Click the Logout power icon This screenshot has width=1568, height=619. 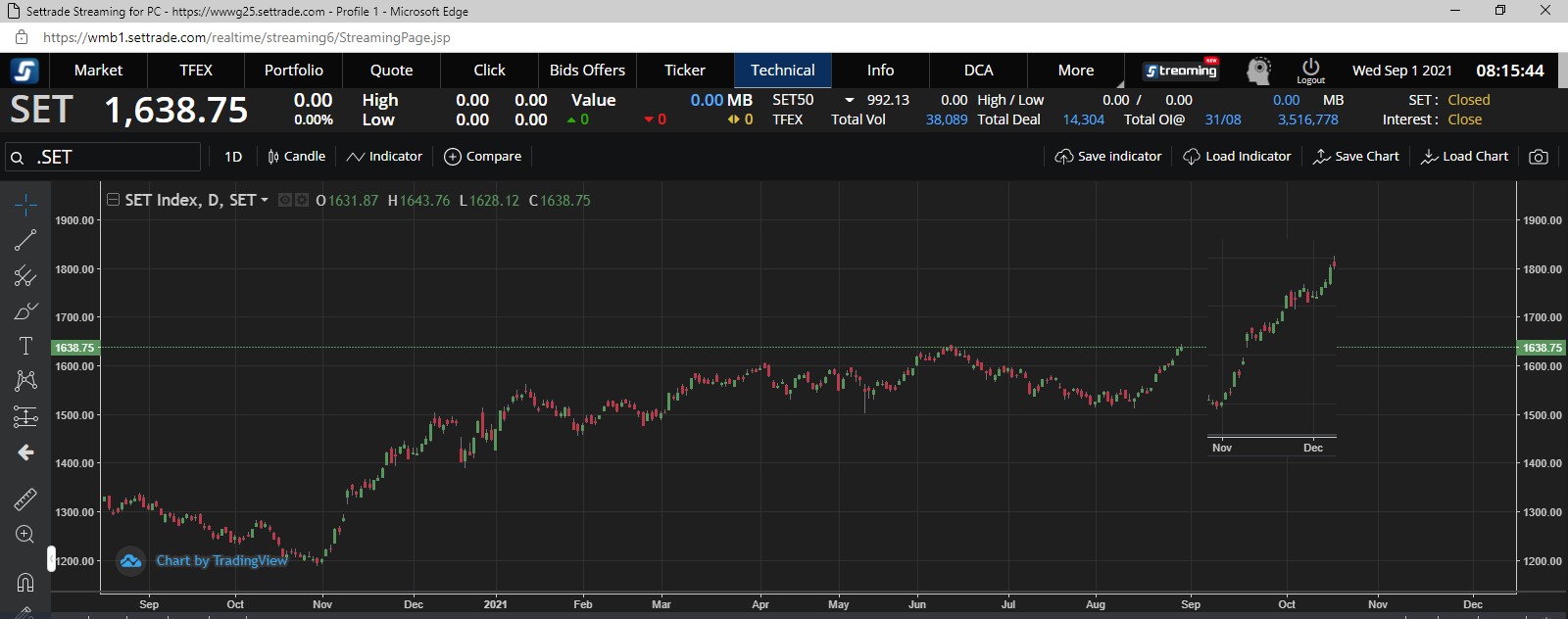coord(1310,71)
